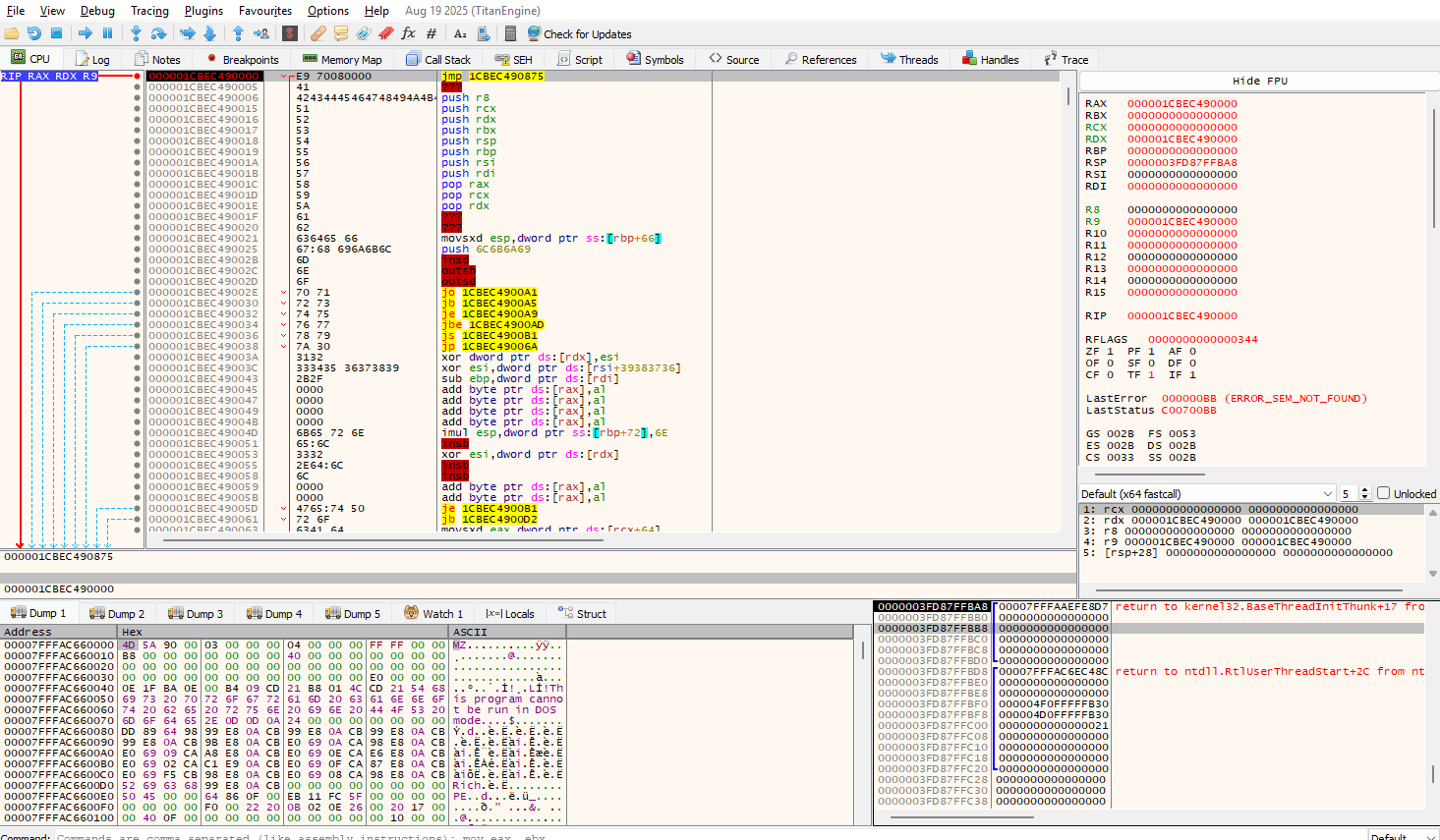Click the Trace Over toolbar icon

click(209, 33)
